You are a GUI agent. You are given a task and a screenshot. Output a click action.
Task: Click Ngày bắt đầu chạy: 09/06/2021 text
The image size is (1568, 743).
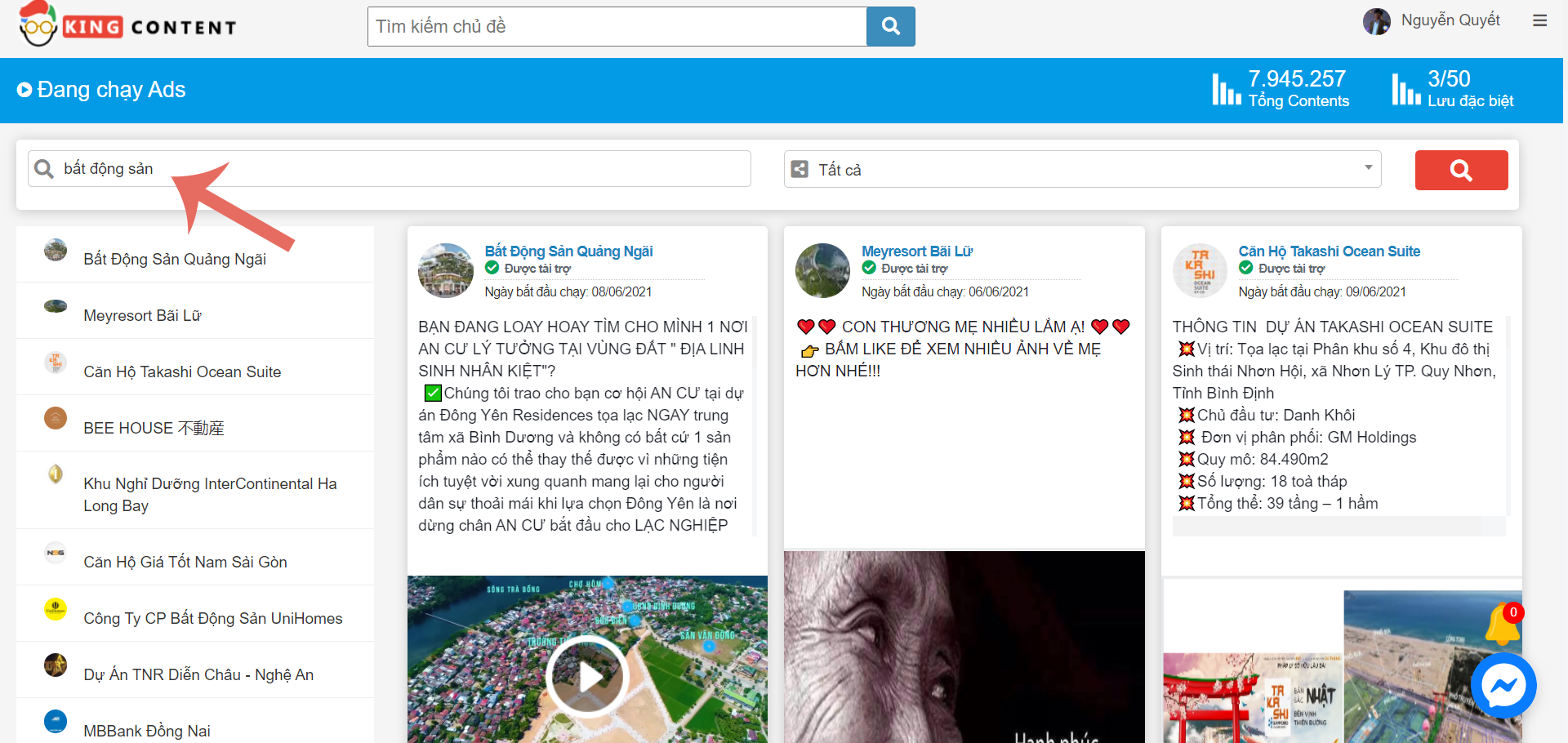(x=1322, y=291)
